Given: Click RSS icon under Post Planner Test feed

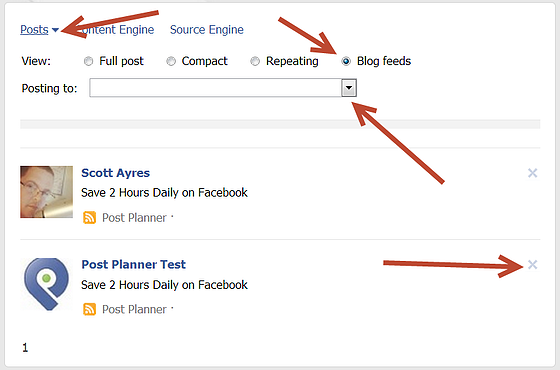Looking at the screenshot, I should click(x=89, y=309).
